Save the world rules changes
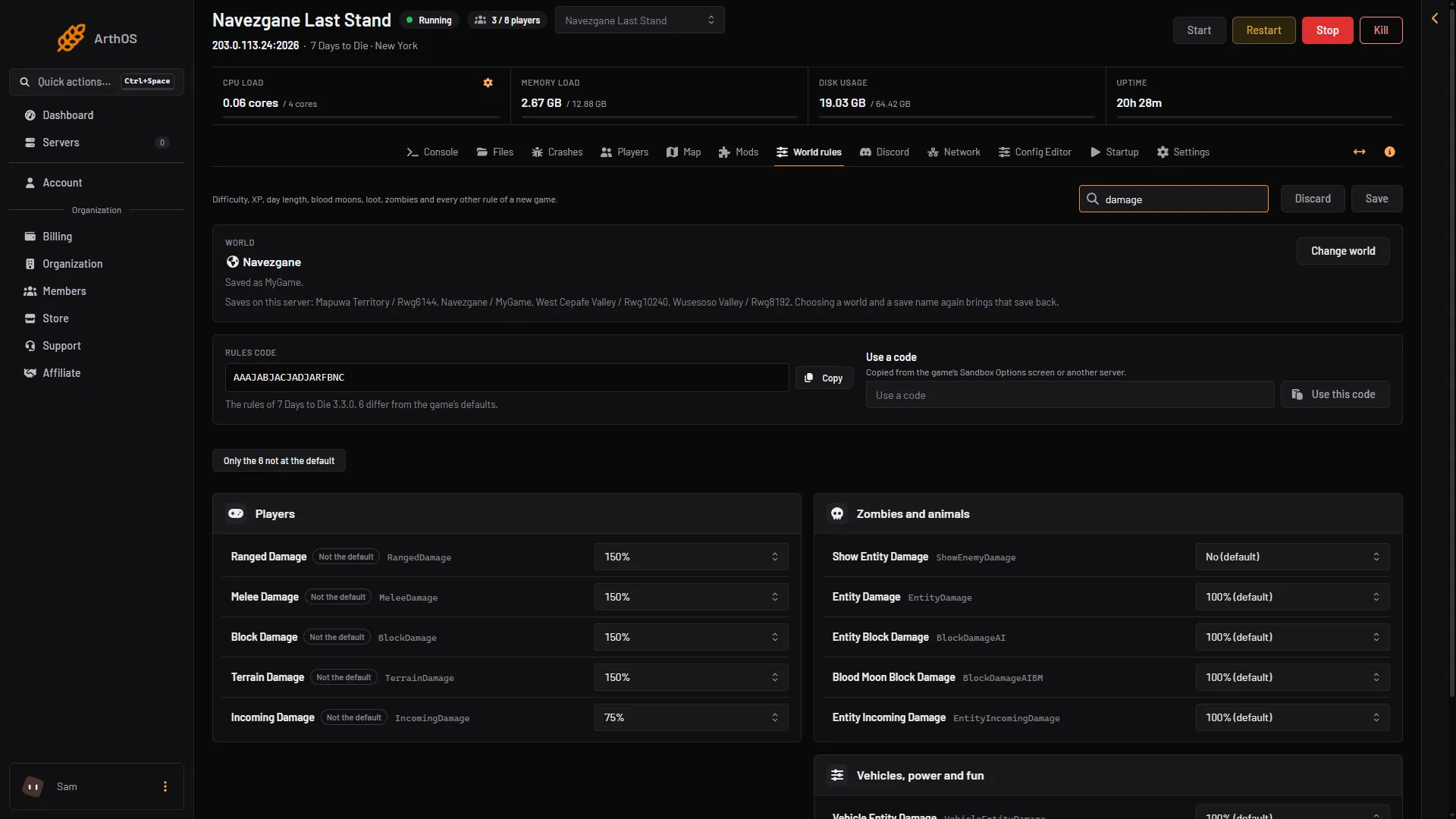1456x819 pixels. pyautogui.click(x=1376, y=199)
